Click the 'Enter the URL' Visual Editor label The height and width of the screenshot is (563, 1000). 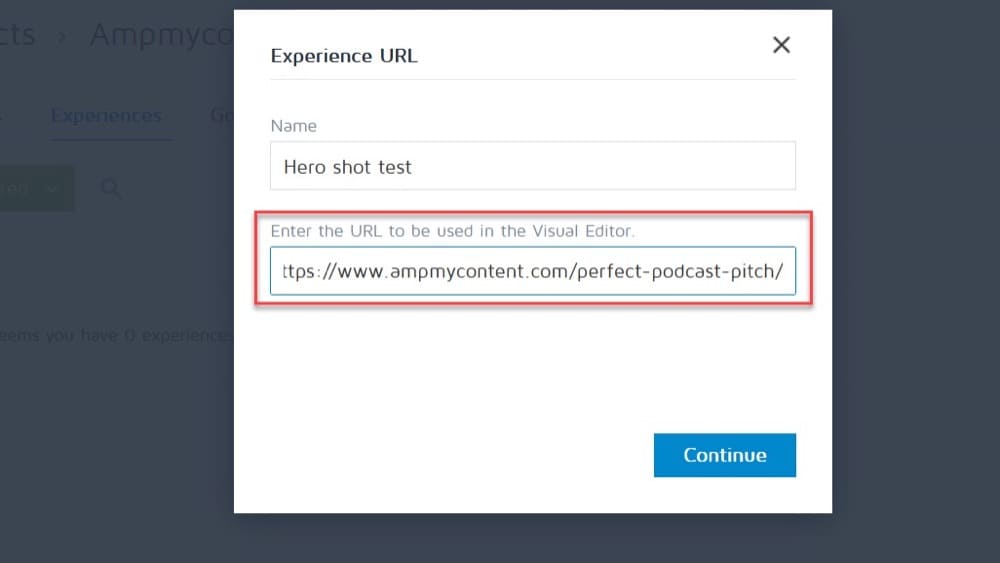(x=452, y=231)
